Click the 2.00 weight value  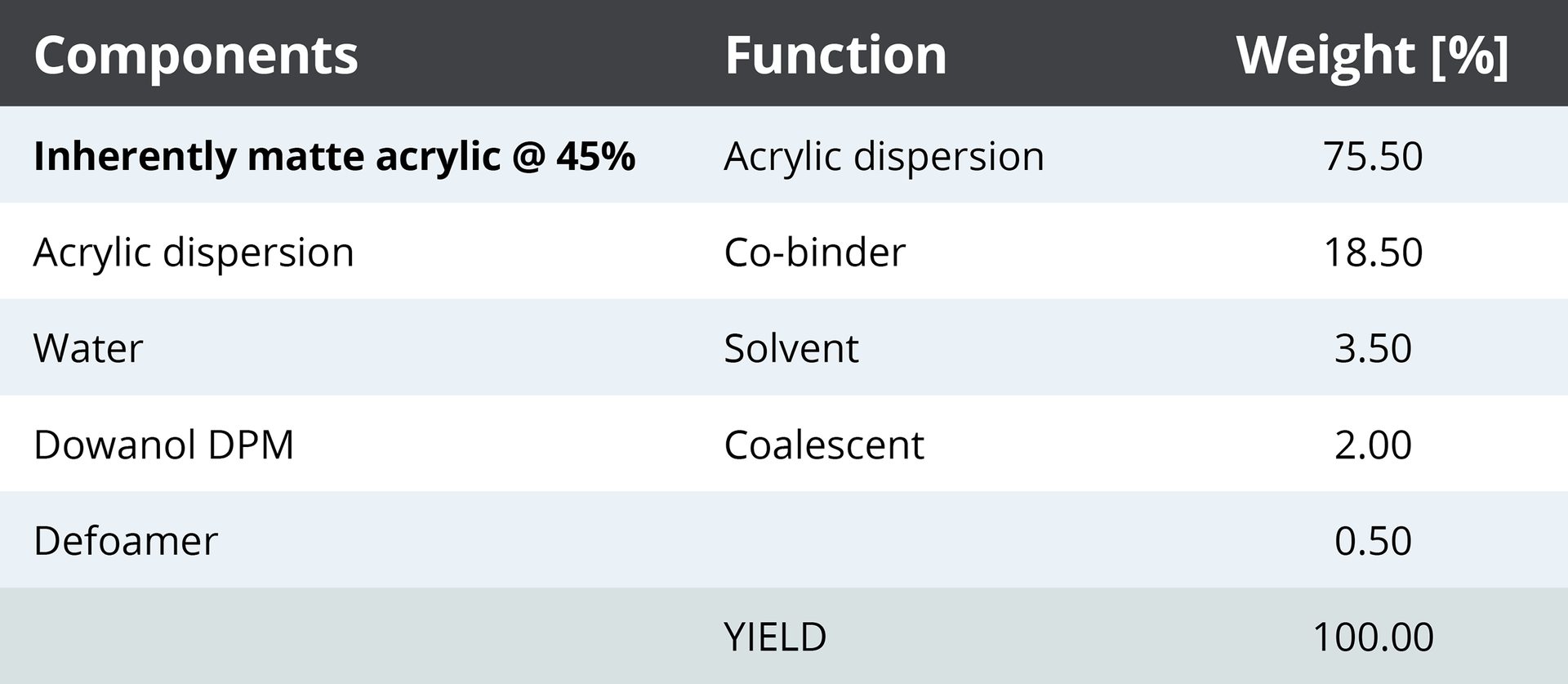coord(1373,445)
